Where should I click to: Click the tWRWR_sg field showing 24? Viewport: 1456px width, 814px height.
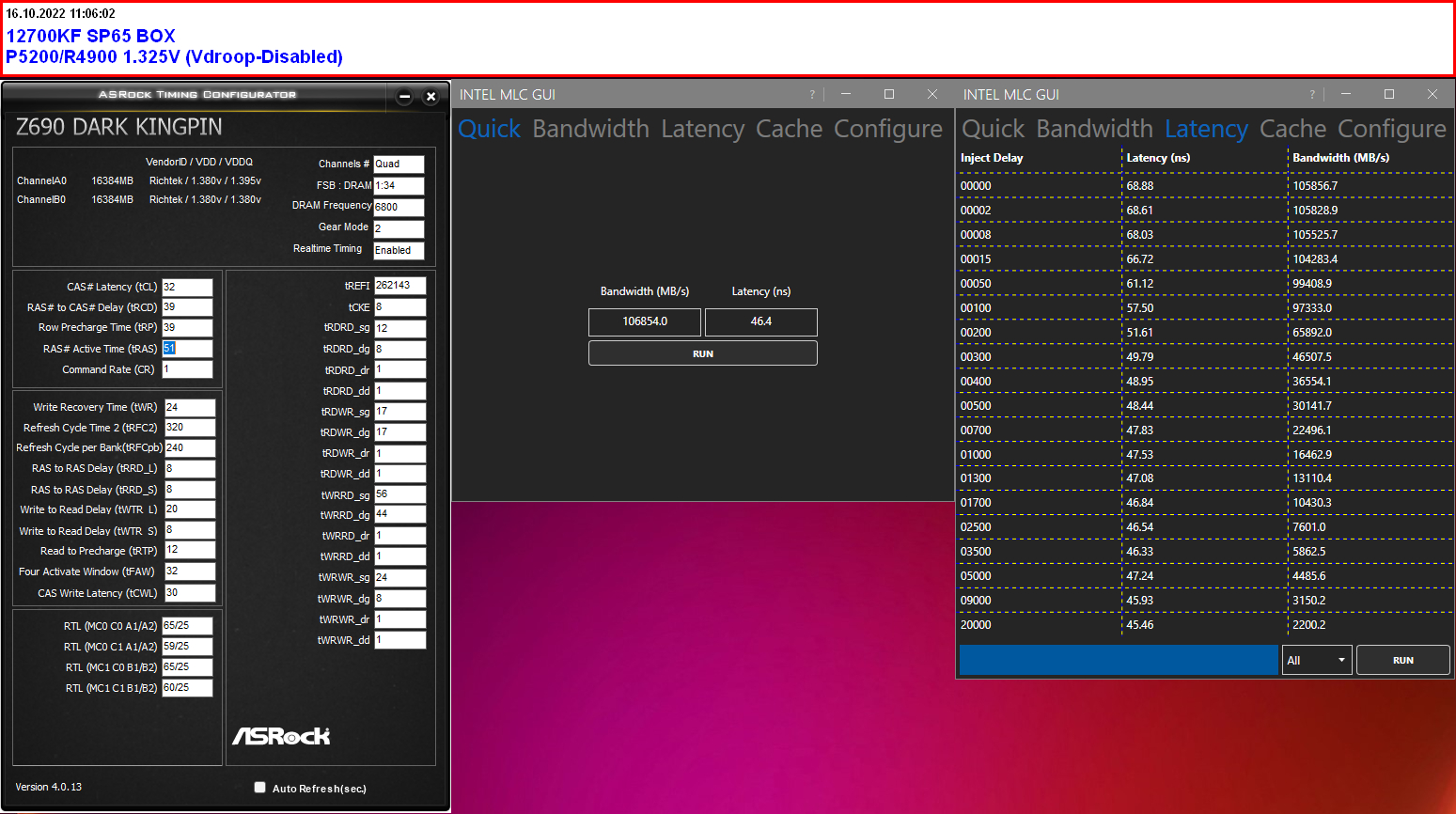point(399,577)
